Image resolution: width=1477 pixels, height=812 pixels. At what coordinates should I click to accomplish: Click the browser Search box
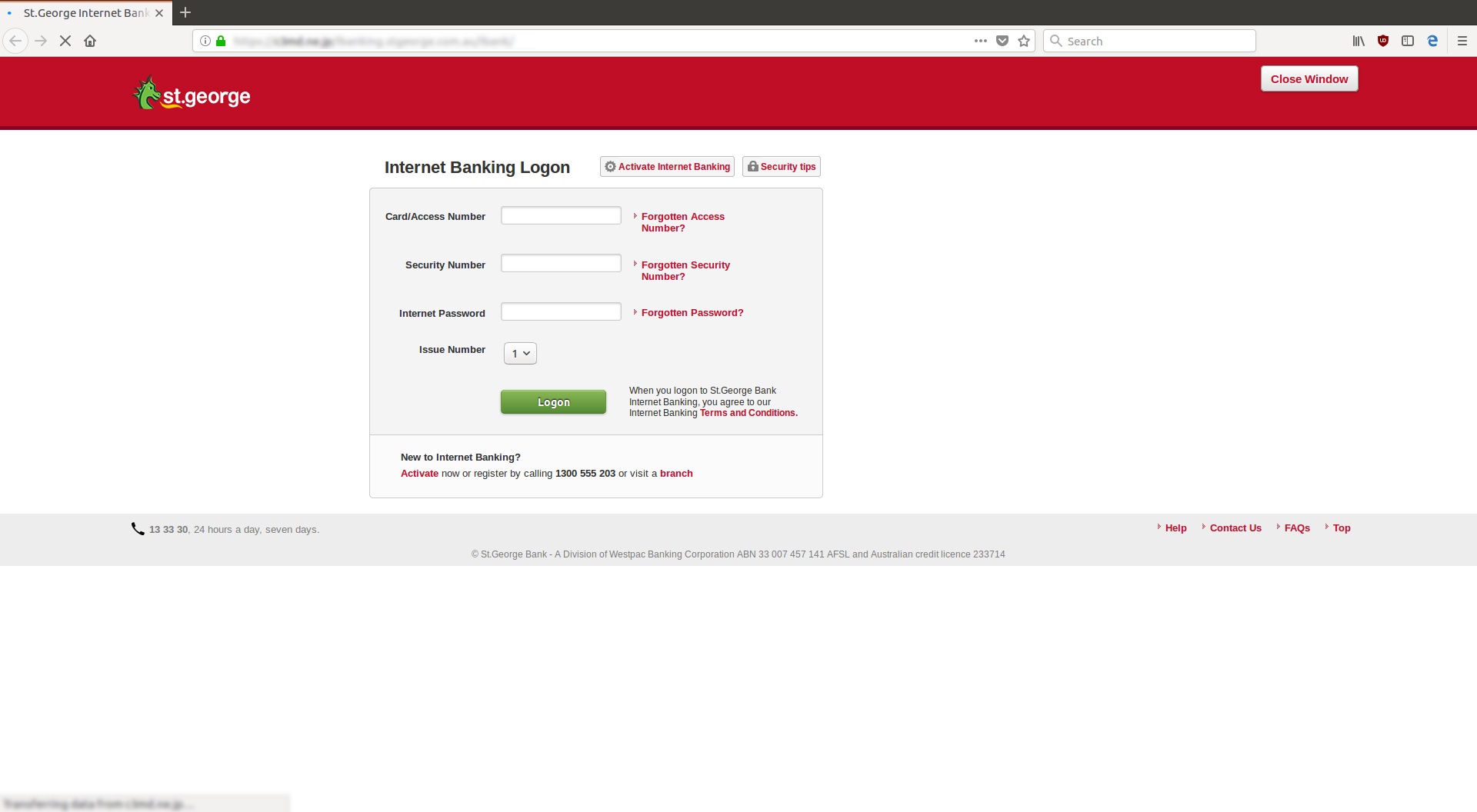tap(1149, 41)
